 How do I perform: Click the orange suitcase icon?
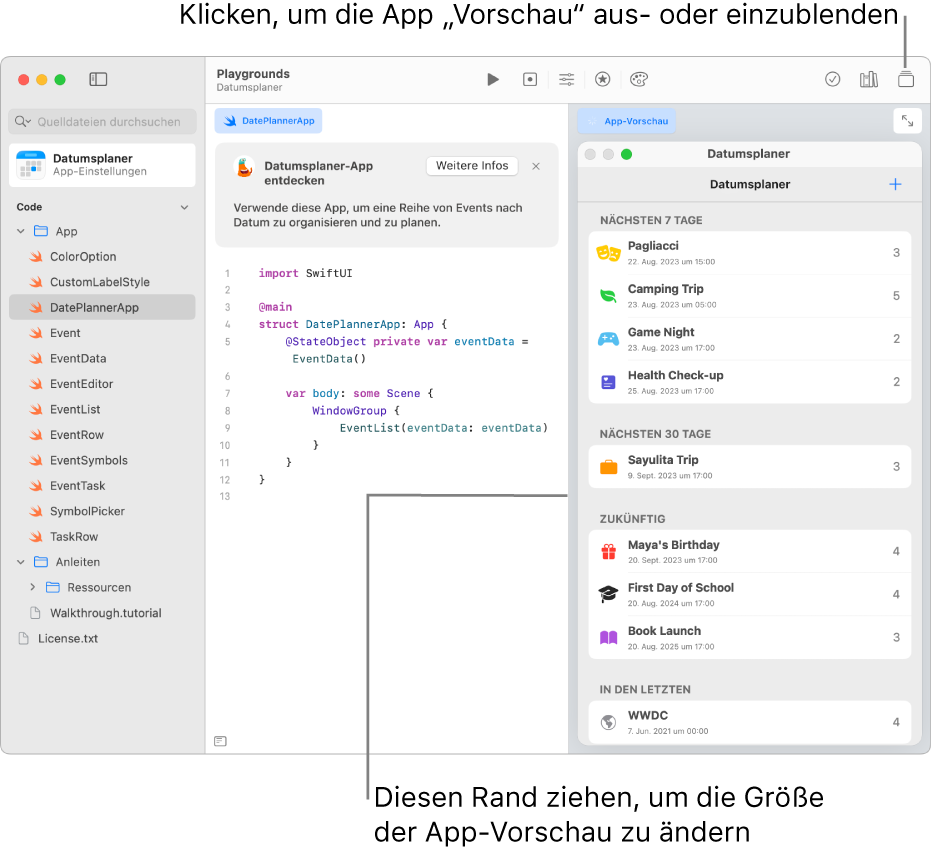(608, 467)
